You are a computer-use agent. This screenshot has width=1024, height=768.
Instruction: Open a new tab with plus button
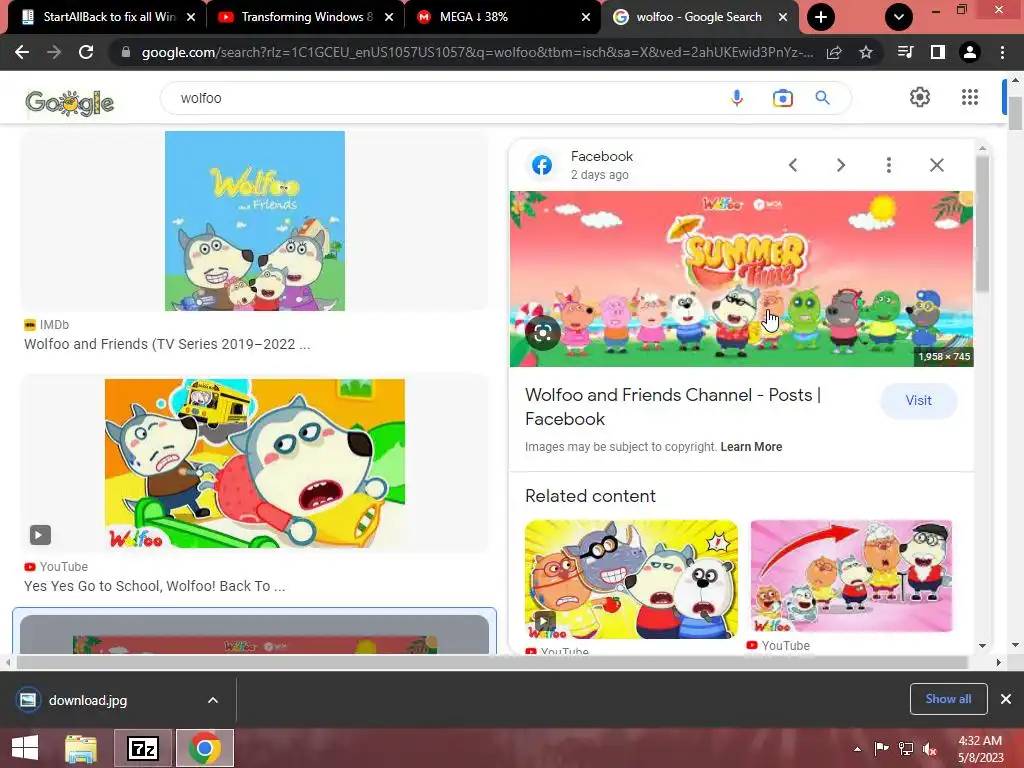click(x=821, y=17)
